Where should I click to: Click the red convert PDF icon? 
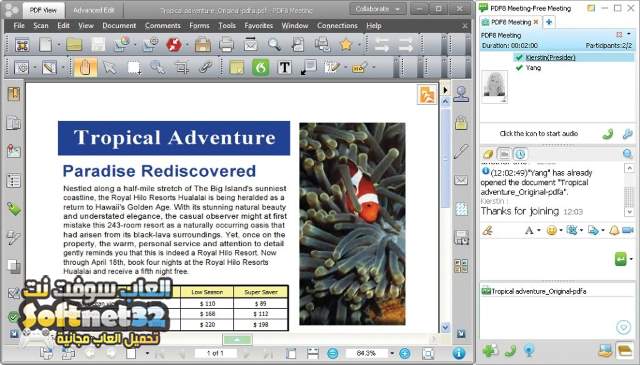coord(174,45)
